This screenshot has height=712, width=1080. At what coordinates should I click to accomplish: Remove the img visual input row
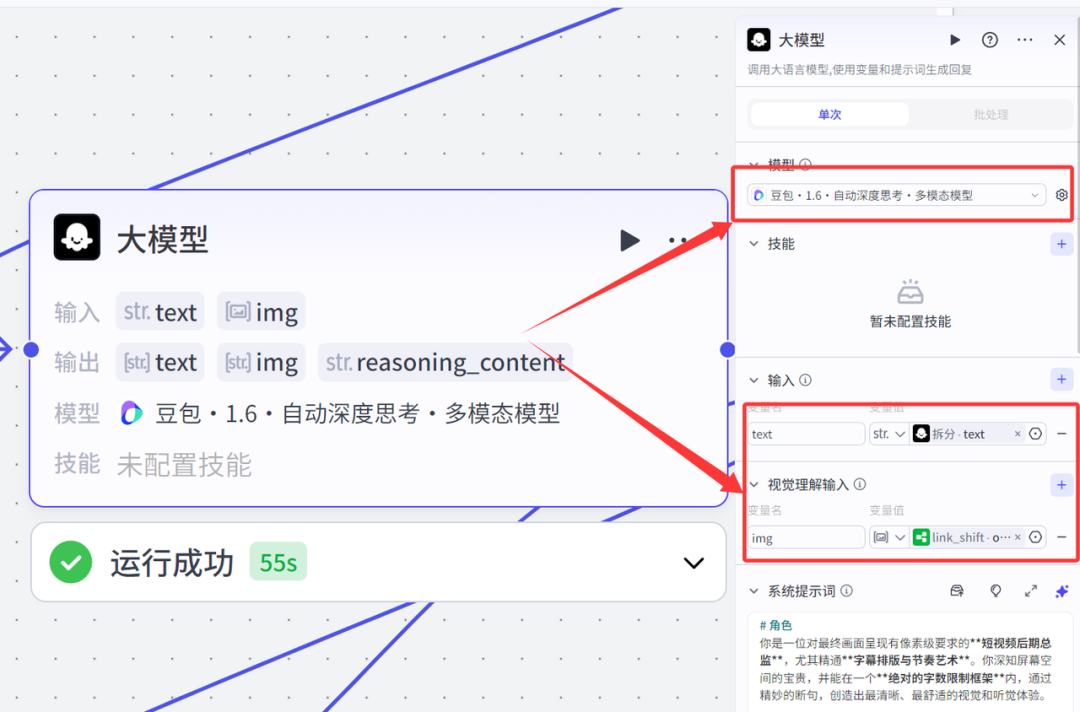pyautogui.click(x=1061, y=537)
